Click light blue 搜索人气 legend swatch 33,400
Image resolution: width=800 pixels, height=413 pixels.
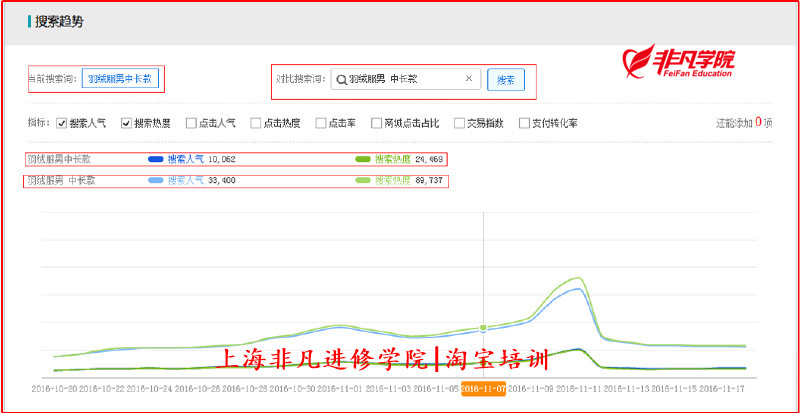pos(155,180)
